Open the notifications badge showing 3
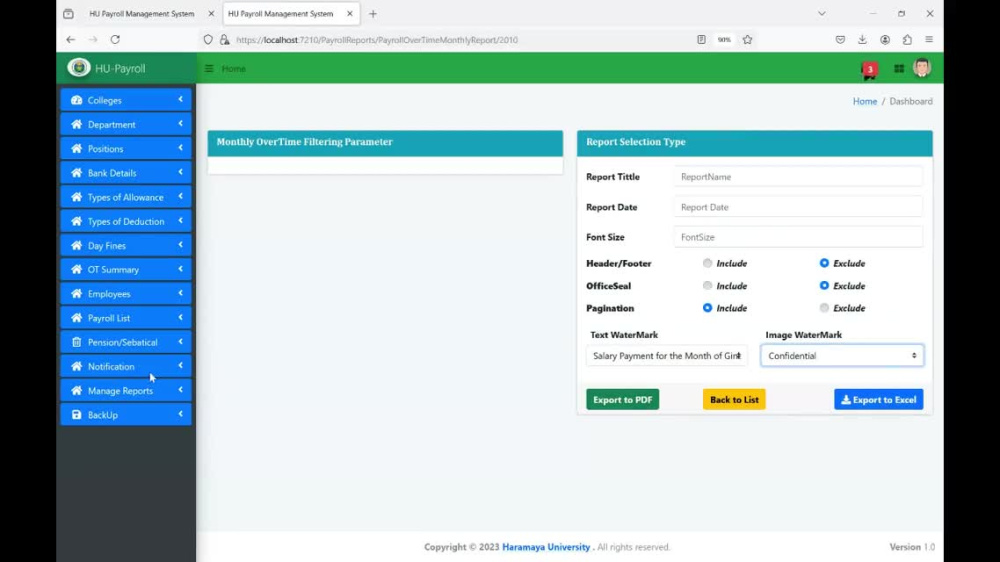 [x=869, y=69]
